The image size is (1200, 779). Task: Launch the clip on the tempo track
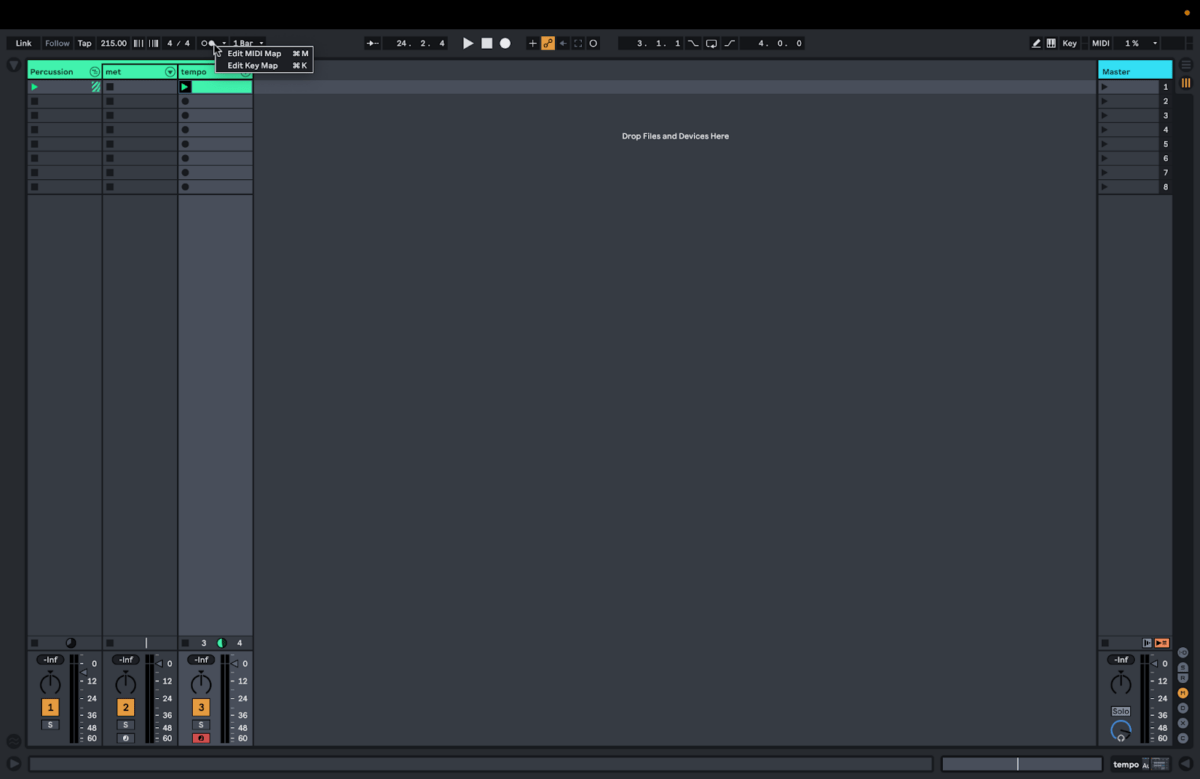pyautogui.click(x=184, y=86)
